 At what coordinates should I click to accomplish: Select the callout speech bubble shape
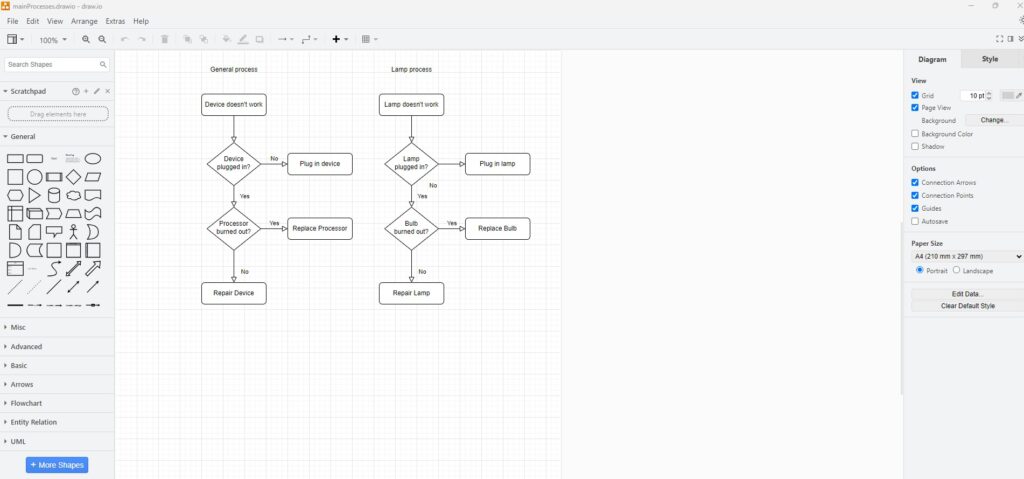coord(54,232)
